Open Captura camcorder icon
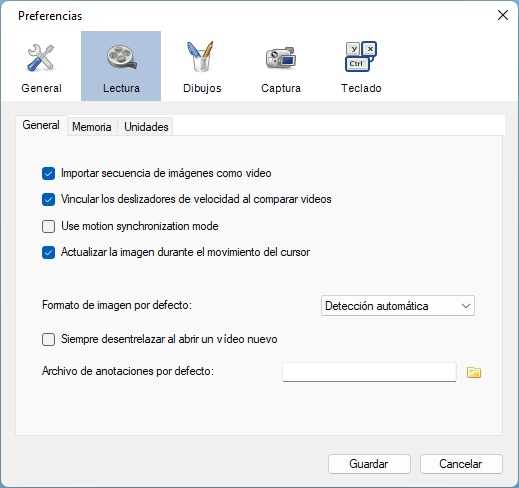The image size is (519, 488). click(281, 57)
